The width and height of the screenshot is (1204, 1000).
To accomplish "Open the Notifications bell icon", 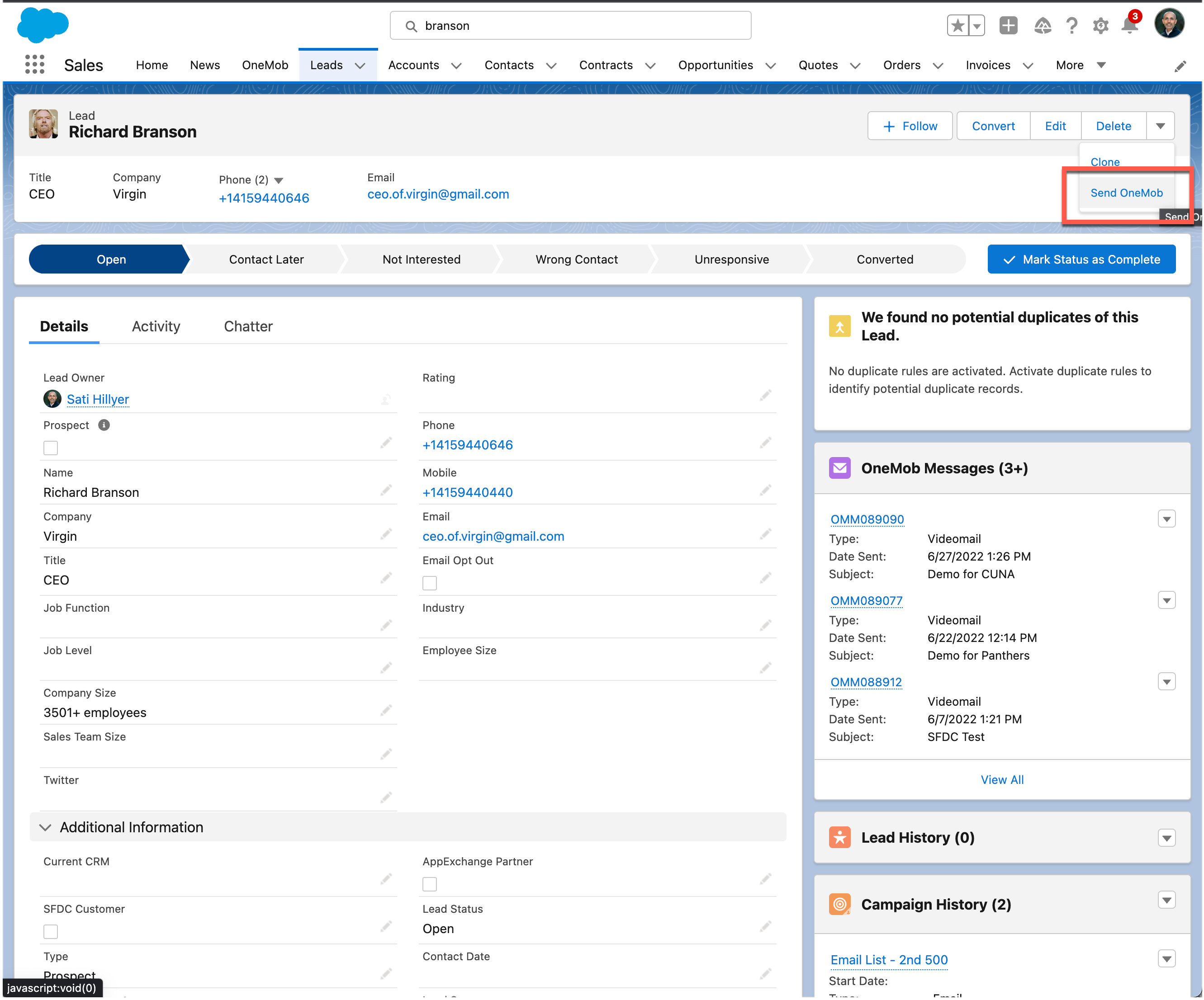I will [1129, 25].
